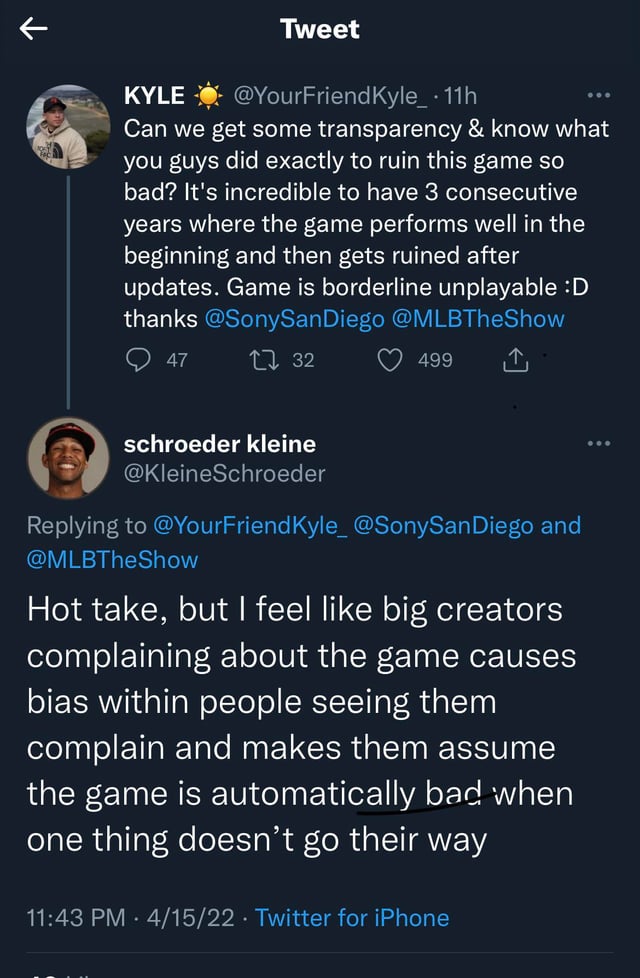
Task: Tap the KYLE display name
Action: 153,96
